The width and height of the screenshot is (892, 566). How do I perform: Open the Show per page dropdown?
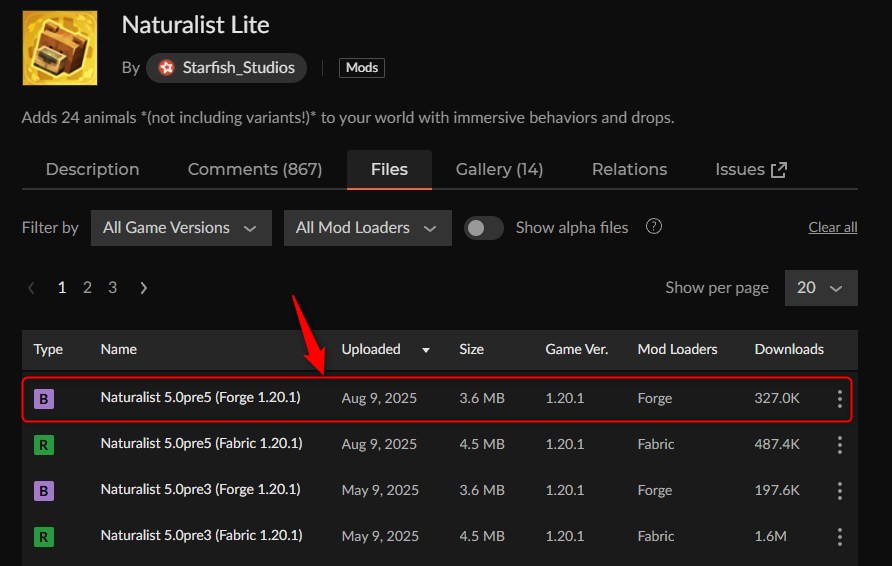click(820, 288)
